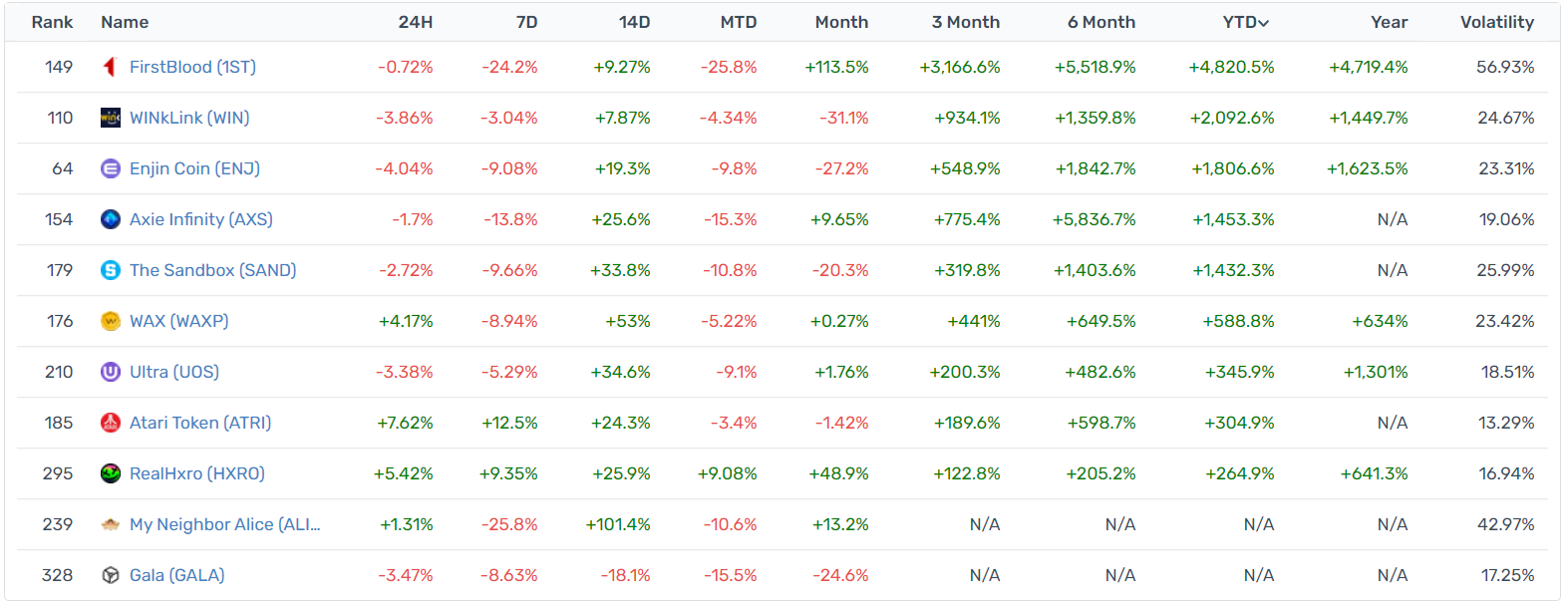Click the Ultra UOS logo icon

(x=111, y=372)
